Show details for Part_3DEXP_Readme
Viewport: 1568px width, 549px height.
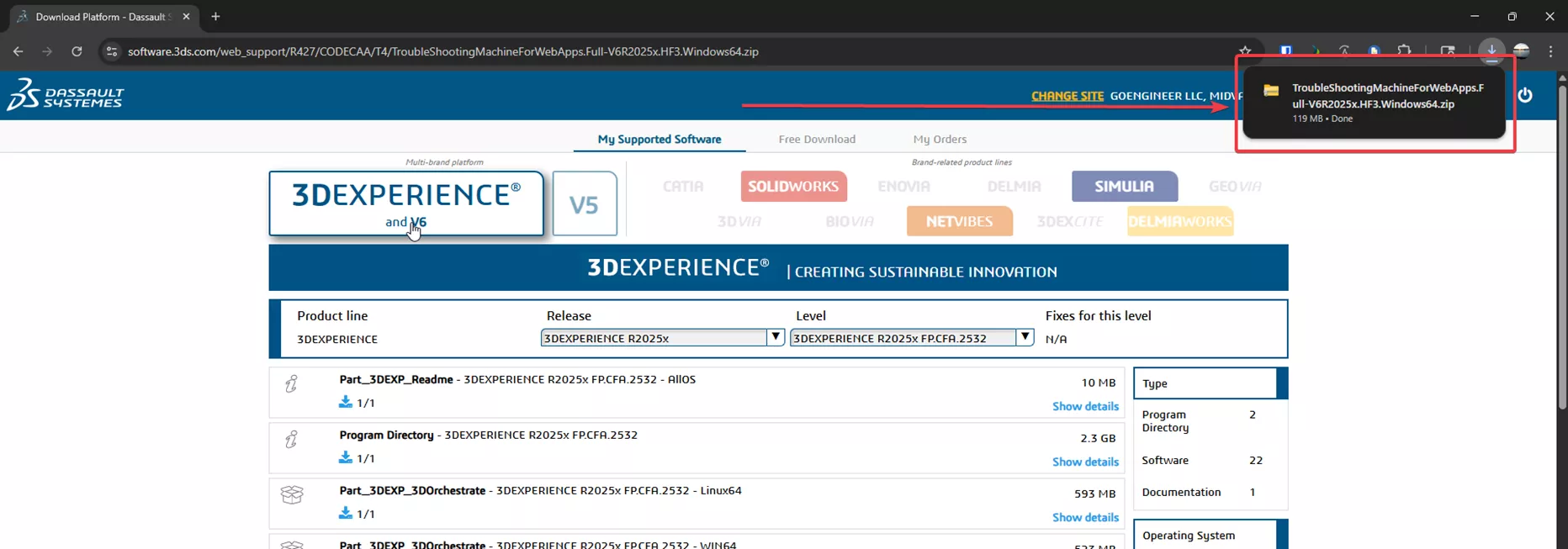click(x=1085, y=406)
